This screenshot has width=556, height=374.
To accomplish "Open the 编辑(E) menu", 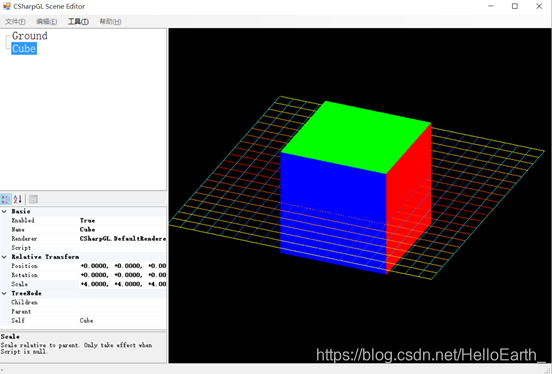I will [46, 22].
